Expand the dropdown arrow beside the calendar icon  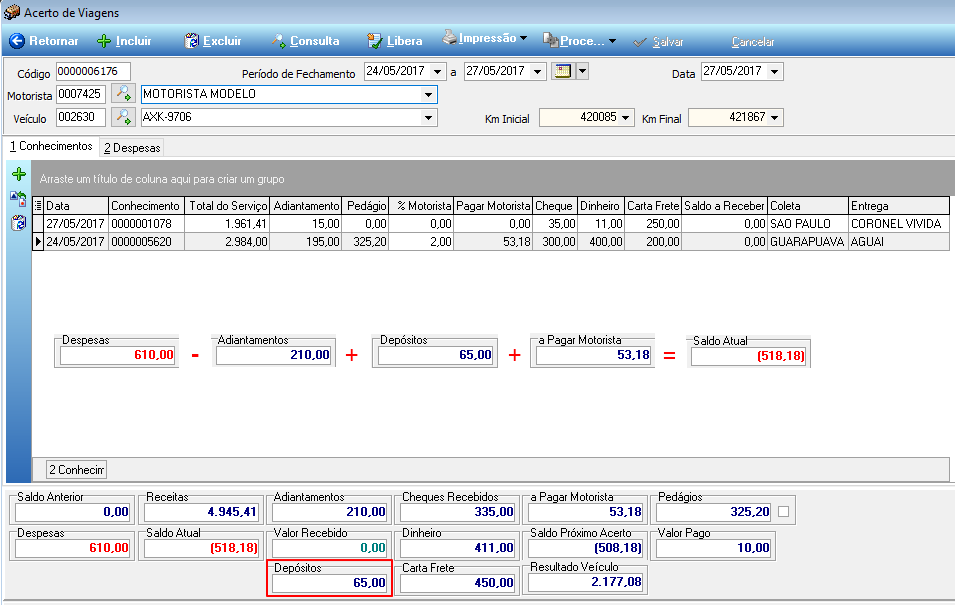(582, 71)
